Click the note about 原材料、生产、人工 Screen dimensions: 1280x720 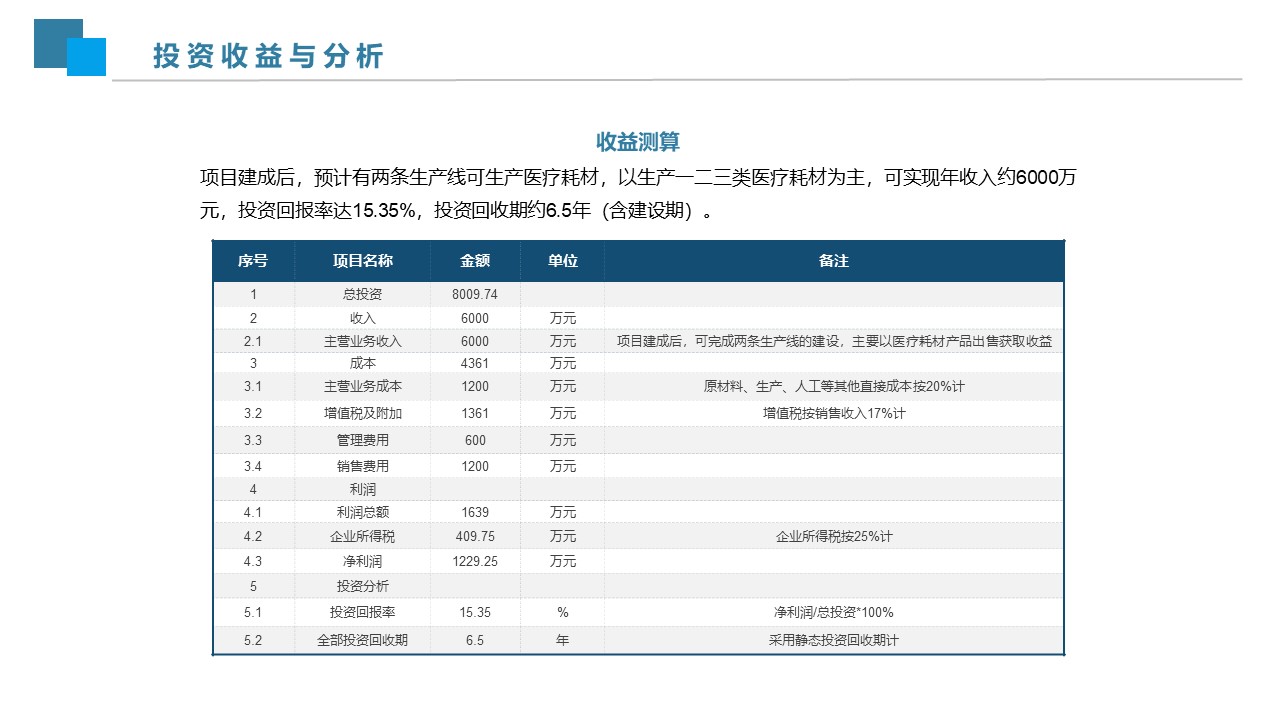pyautogui.click(x=834, y=386)
